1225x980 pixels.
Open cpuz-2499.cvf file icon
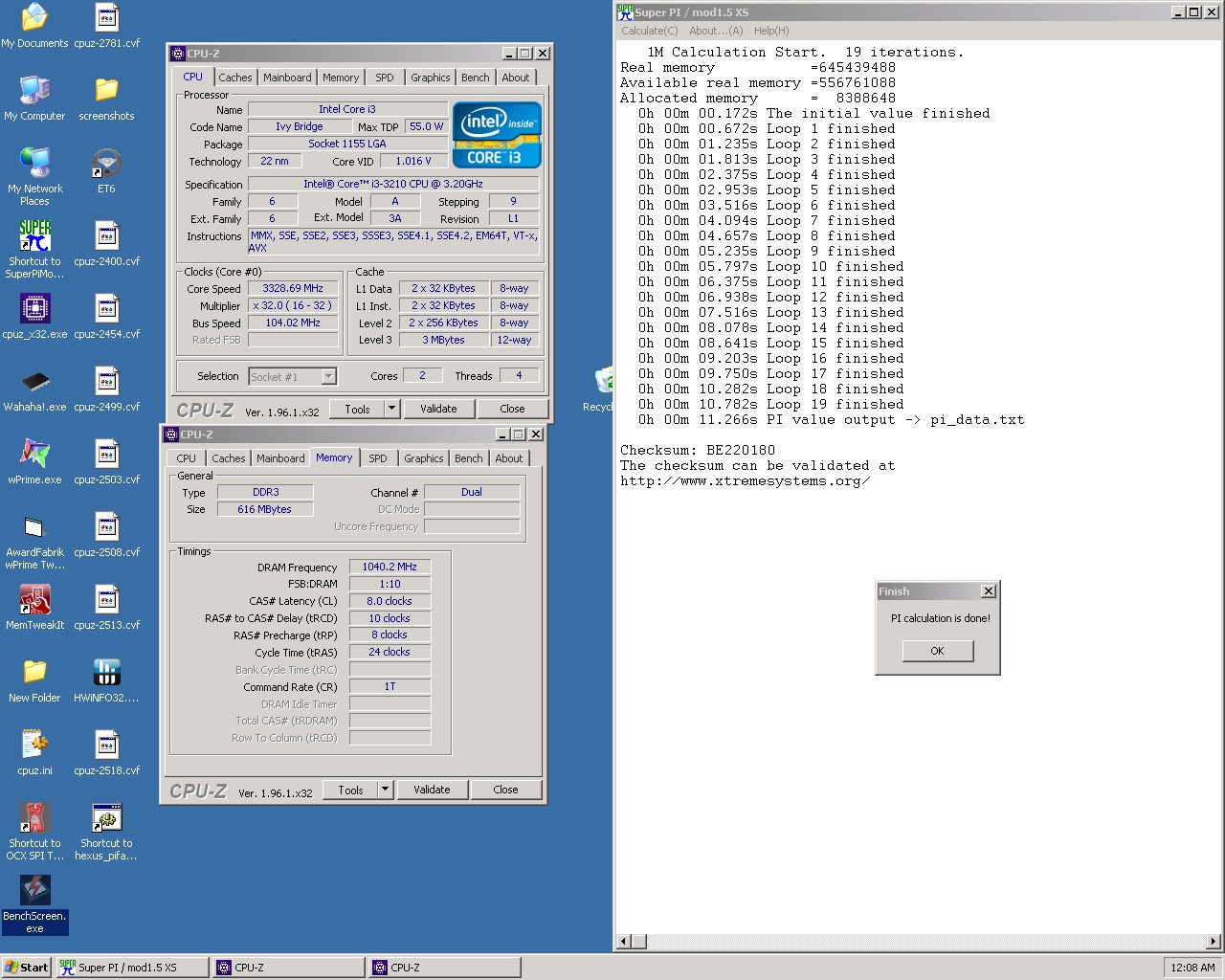106,390
